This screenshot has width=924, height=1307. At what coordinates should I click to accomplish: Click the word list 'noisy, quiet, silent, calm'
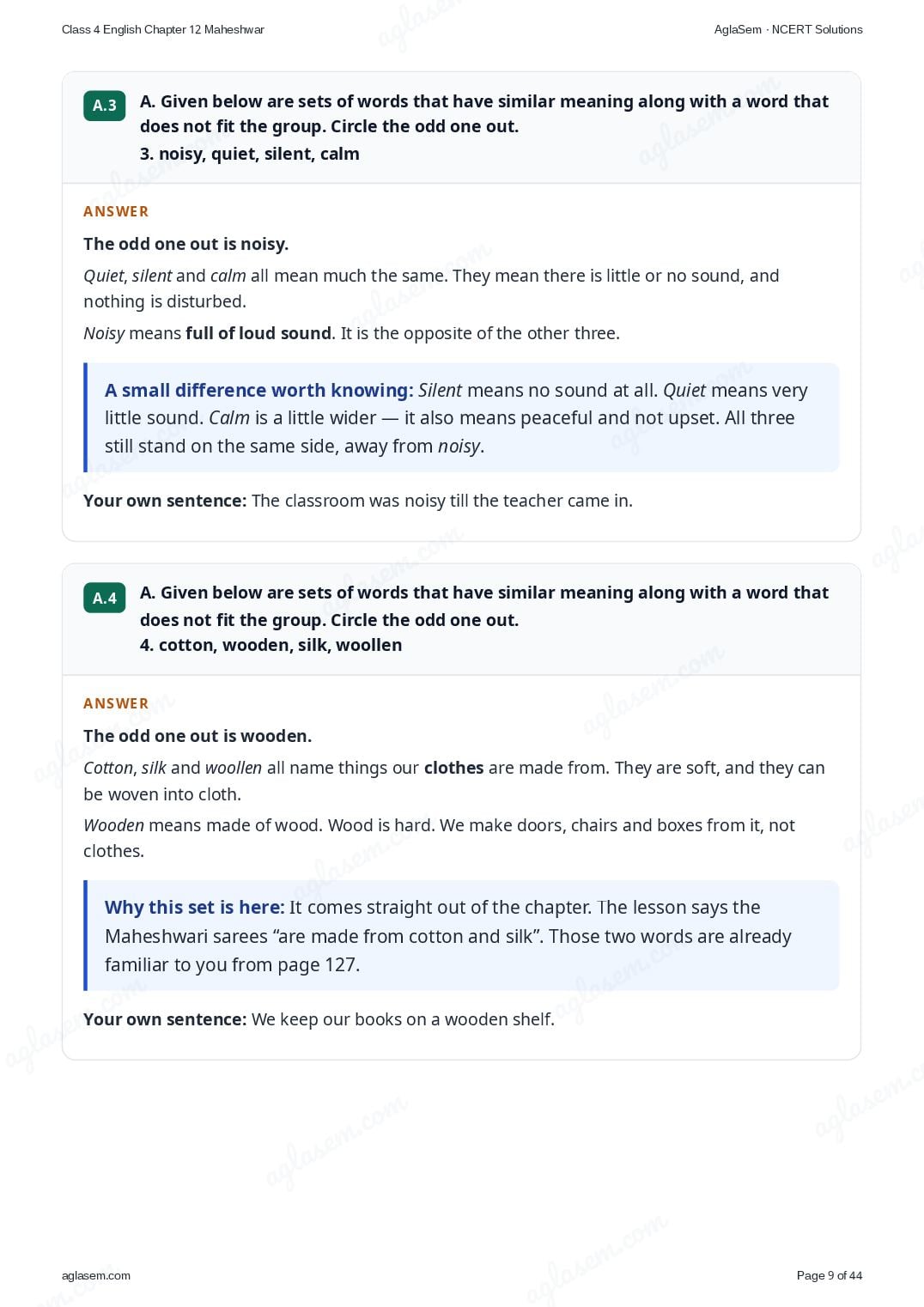[x=258, y=154]
